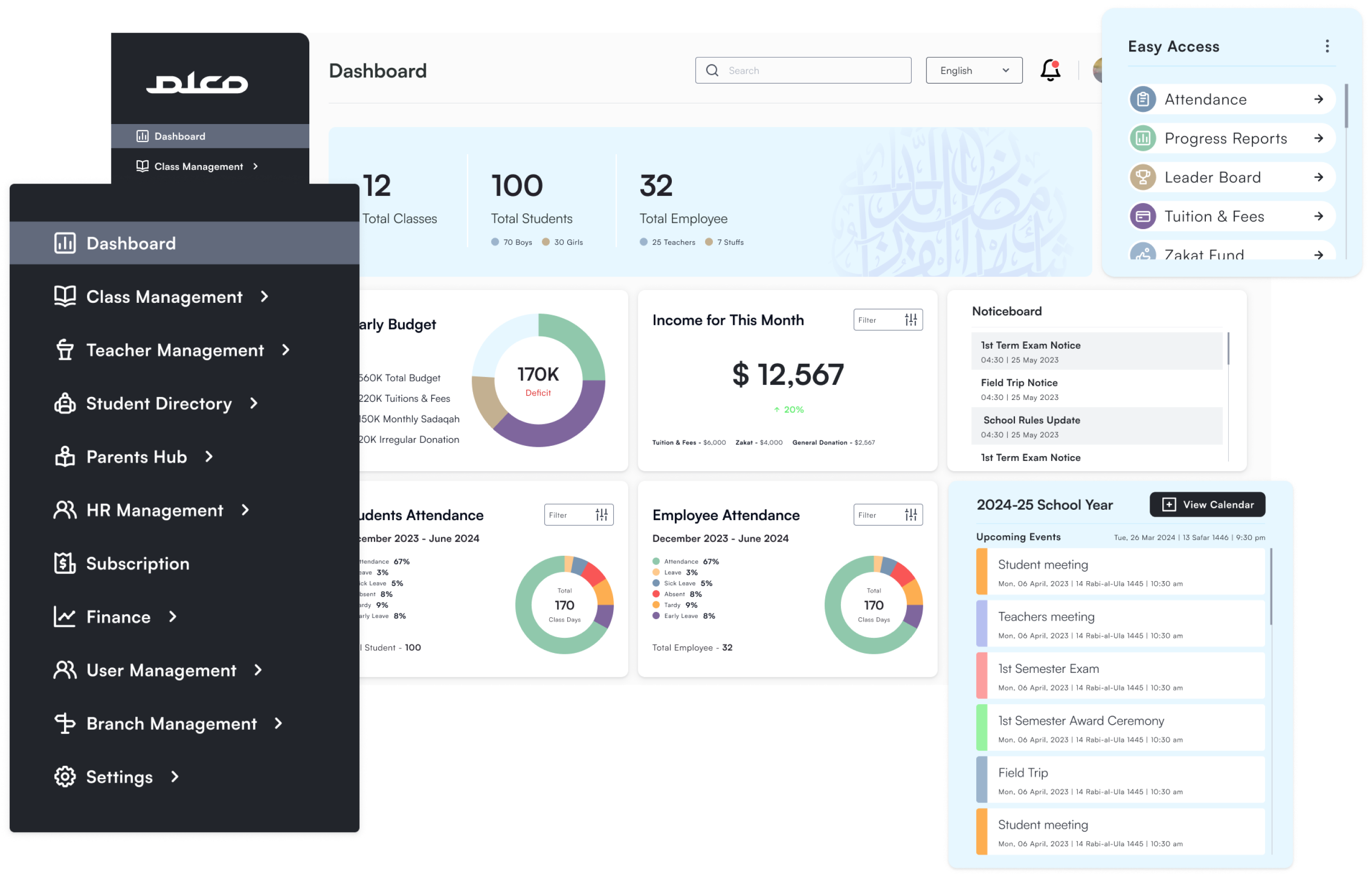Viewport: 1372px width, 879px height.
Task: Open Progress Reports arrow link
Action: (x=1318, y=139)
